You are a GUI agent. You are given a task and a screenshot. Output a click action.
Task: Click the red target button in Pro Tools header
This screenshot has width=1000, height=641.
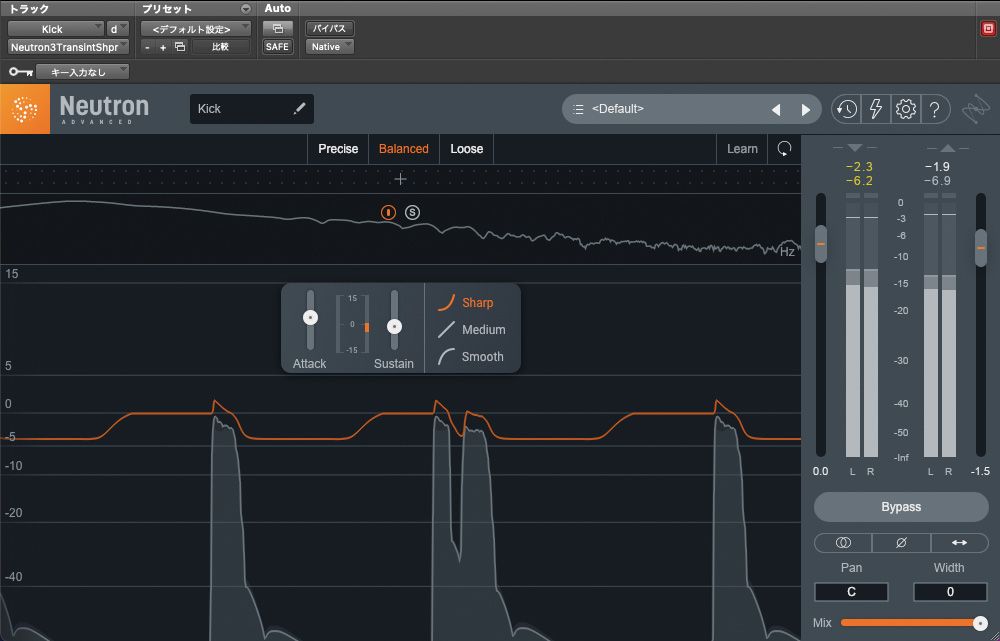[x=988, y=29]
